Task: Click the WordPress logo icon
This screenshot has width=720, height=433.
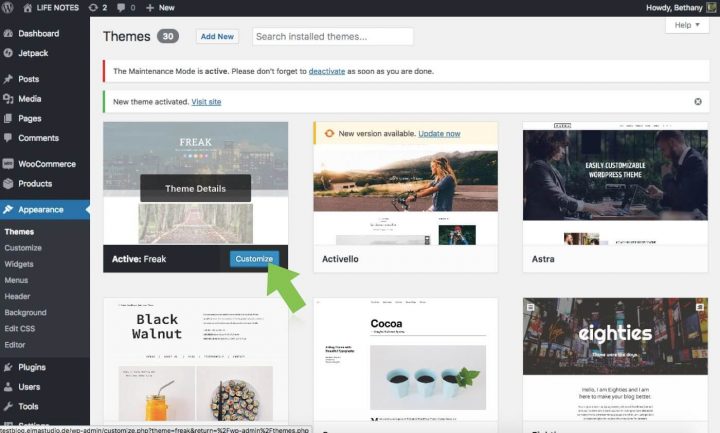Action: coord(7,7)
